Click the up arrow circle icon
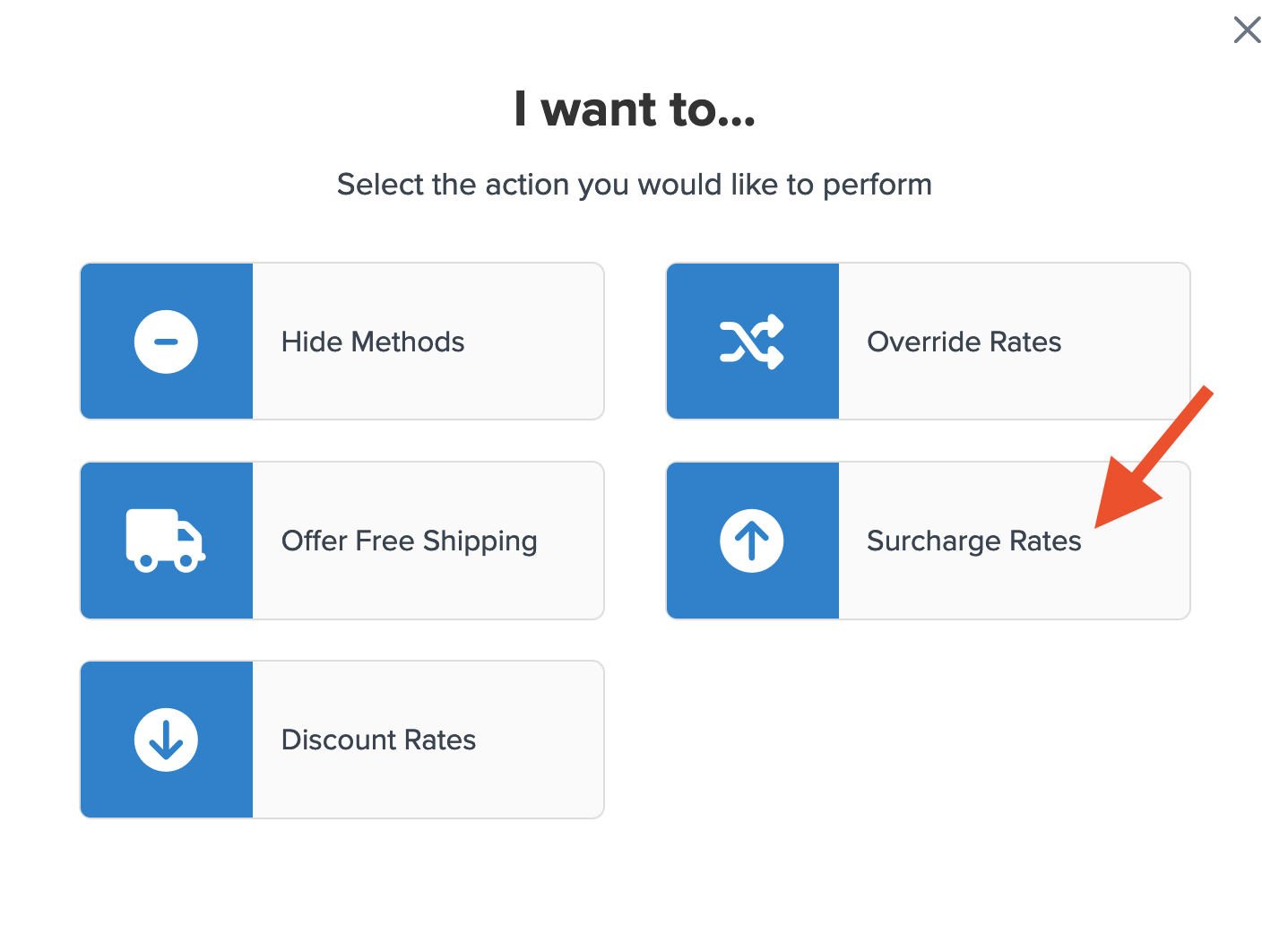1262x952 pixels. pyautogui.click(x=752, y=541)
